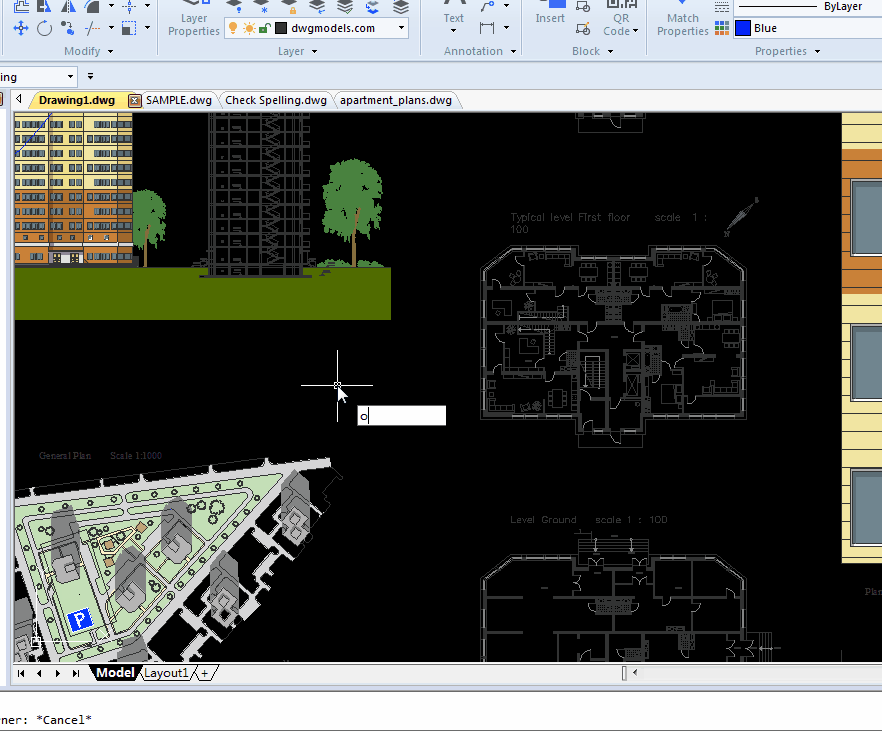The height and width of the screenshot is (732, 882).
Task: Open the quick access customize arrow
Action: 90,76
